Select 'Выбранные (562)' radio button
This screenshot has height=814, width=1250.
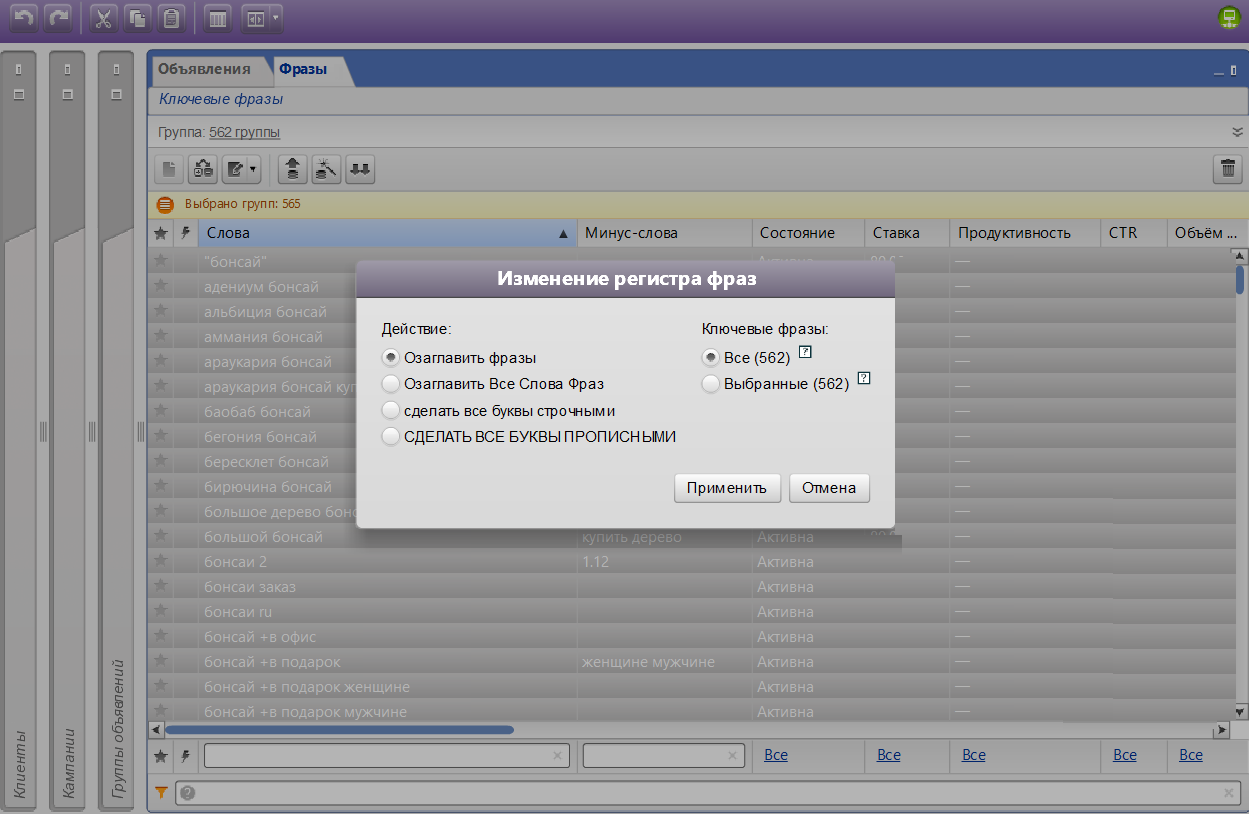tap(710, 384)
